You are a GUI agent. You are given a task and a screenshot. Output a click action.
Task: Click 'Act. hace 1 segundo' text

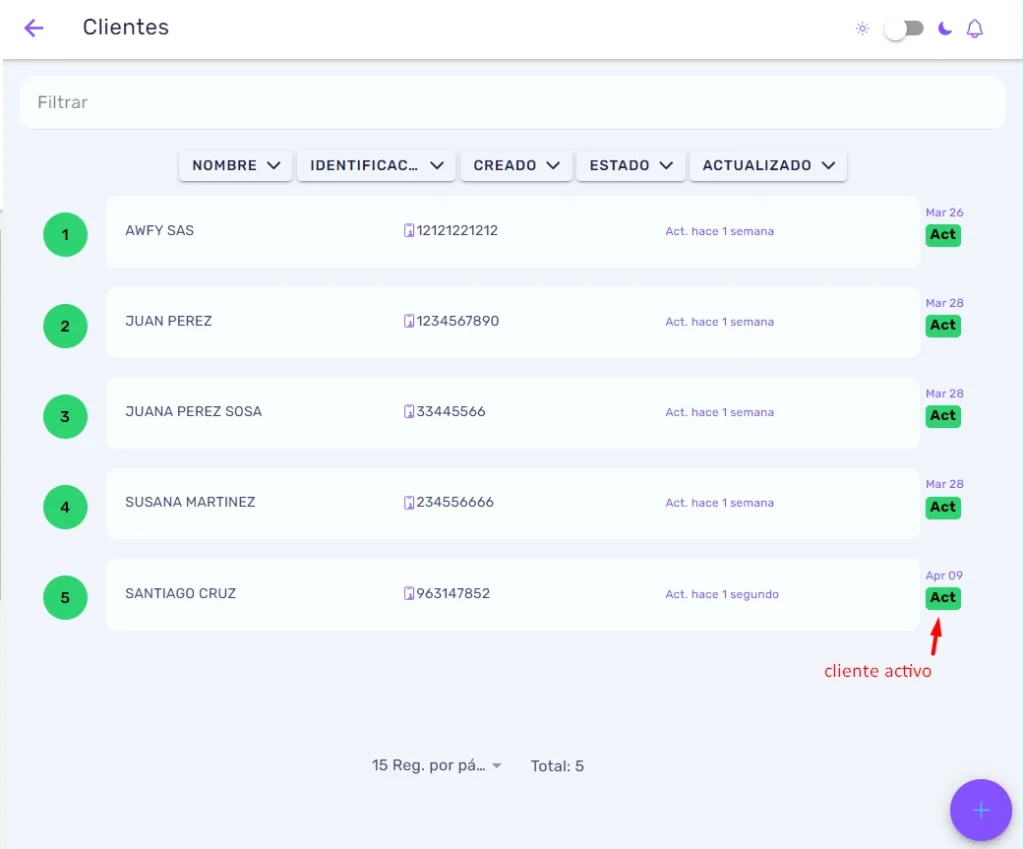tap(722, 594)
